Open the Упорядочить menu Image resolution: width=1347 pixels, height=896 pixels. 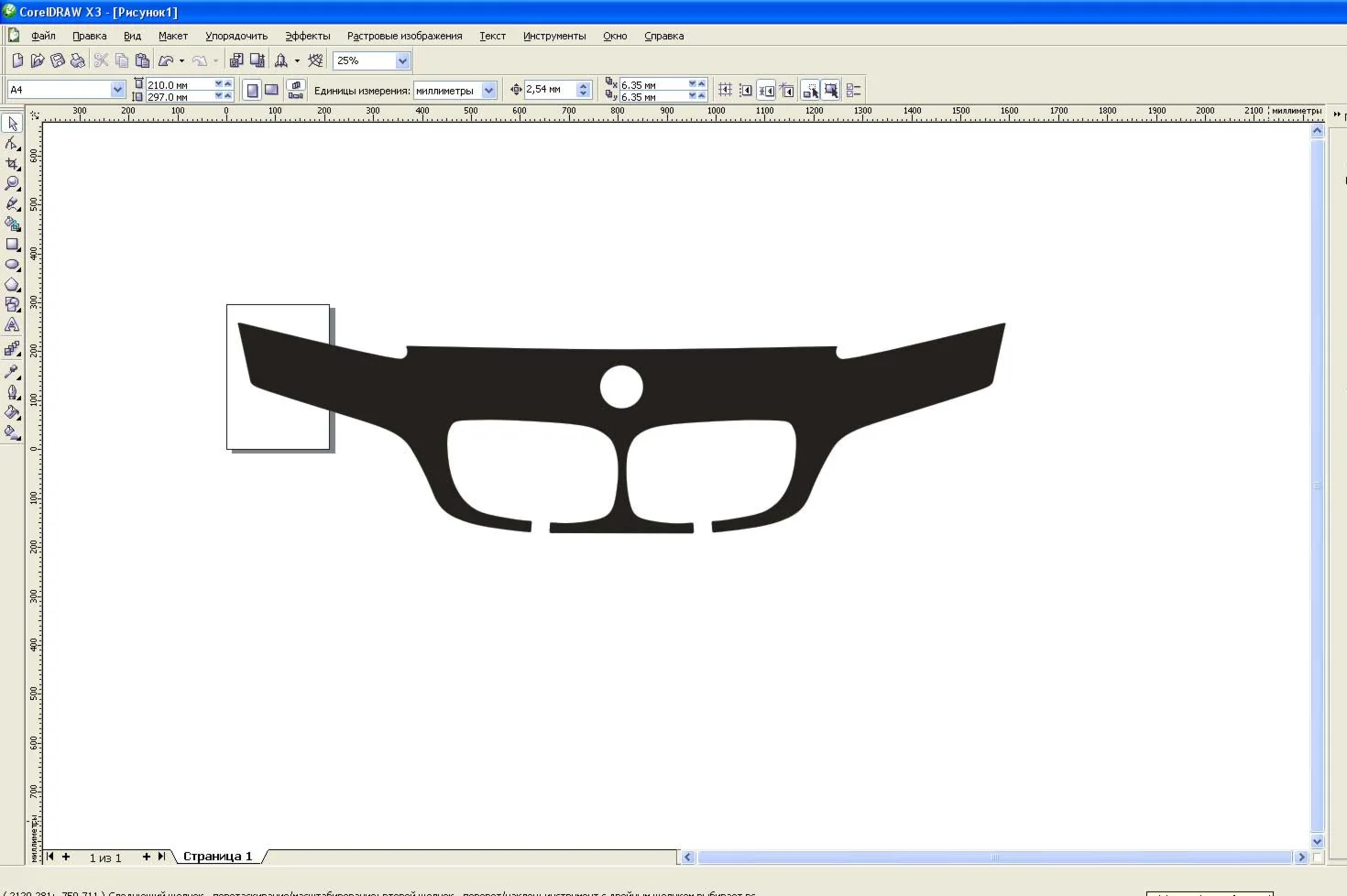point(236,36)
